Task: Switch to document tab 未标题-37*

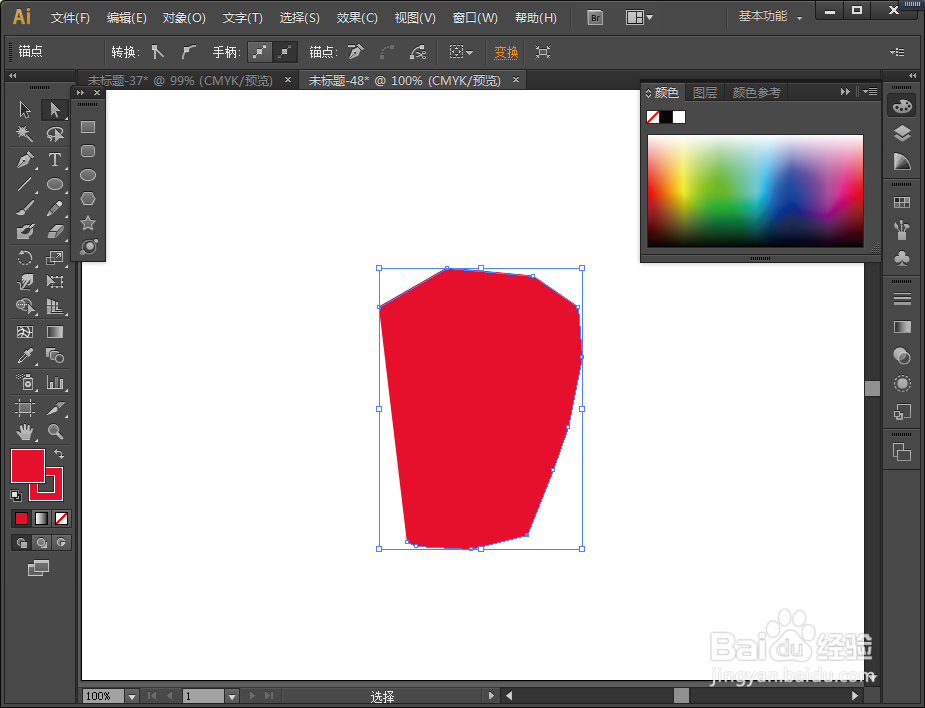Action: point(180,80)
